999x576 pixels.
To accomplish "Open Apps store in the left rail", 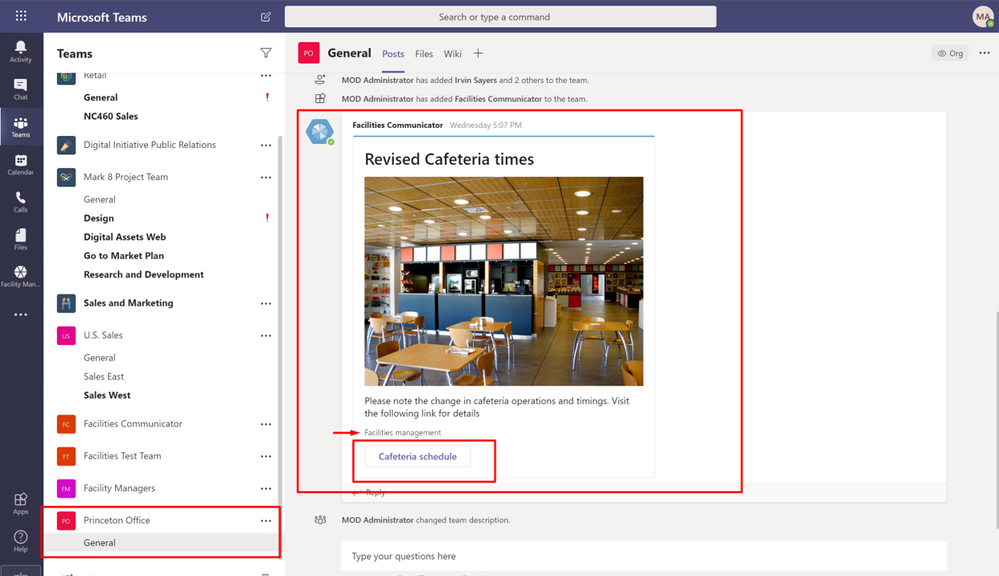I will pyautogui.click(x=20, y=503).
